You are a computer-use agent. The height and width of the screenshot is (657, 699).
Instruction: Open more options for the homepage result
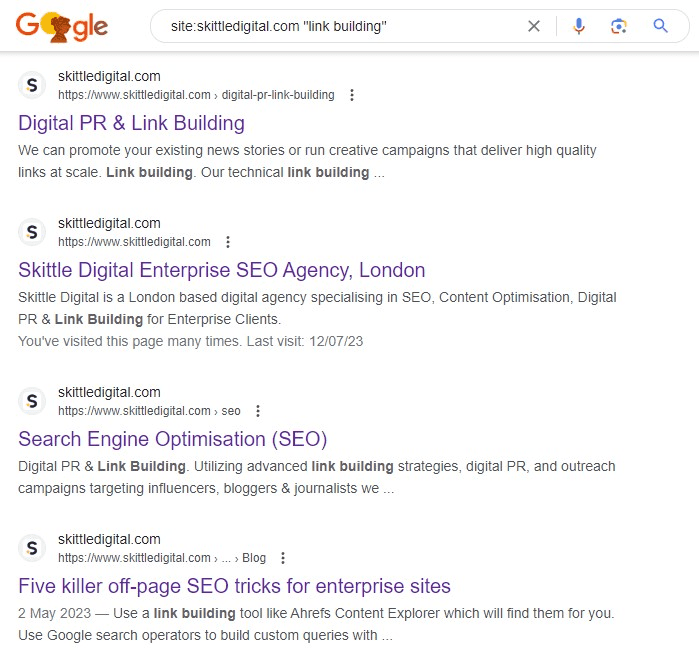point(228,242)
